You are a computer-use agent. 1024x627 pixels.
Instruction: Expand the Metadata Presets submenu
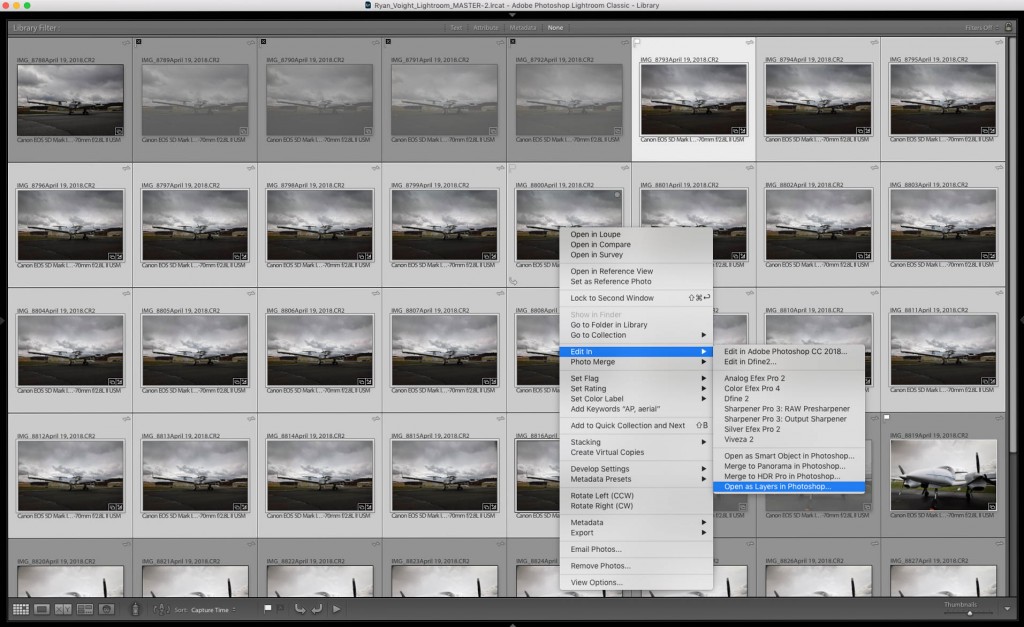tap(636, 479)
